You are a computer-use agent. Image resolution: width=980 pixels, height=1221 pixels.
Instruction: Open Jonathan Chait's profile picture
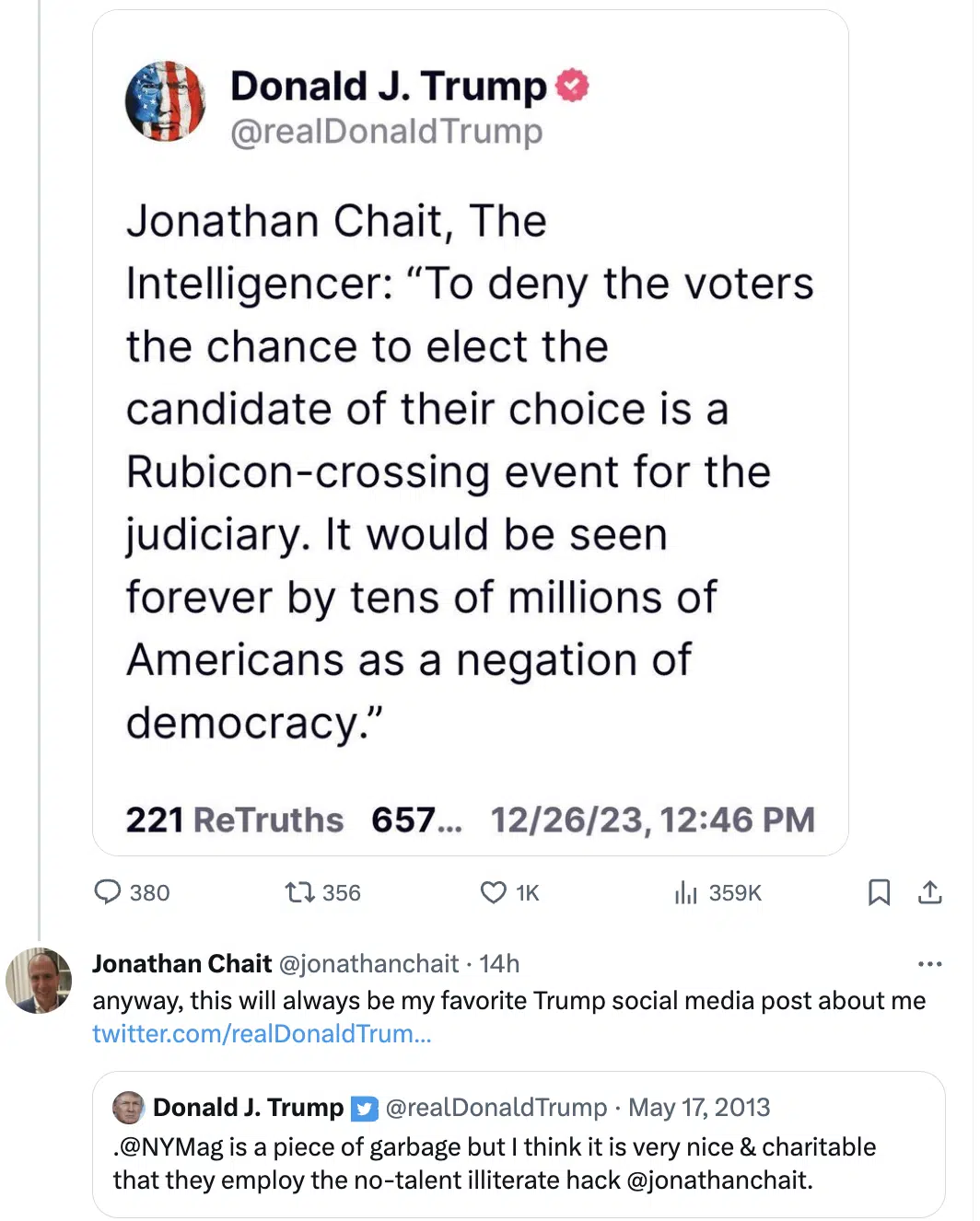pos(39,981)
